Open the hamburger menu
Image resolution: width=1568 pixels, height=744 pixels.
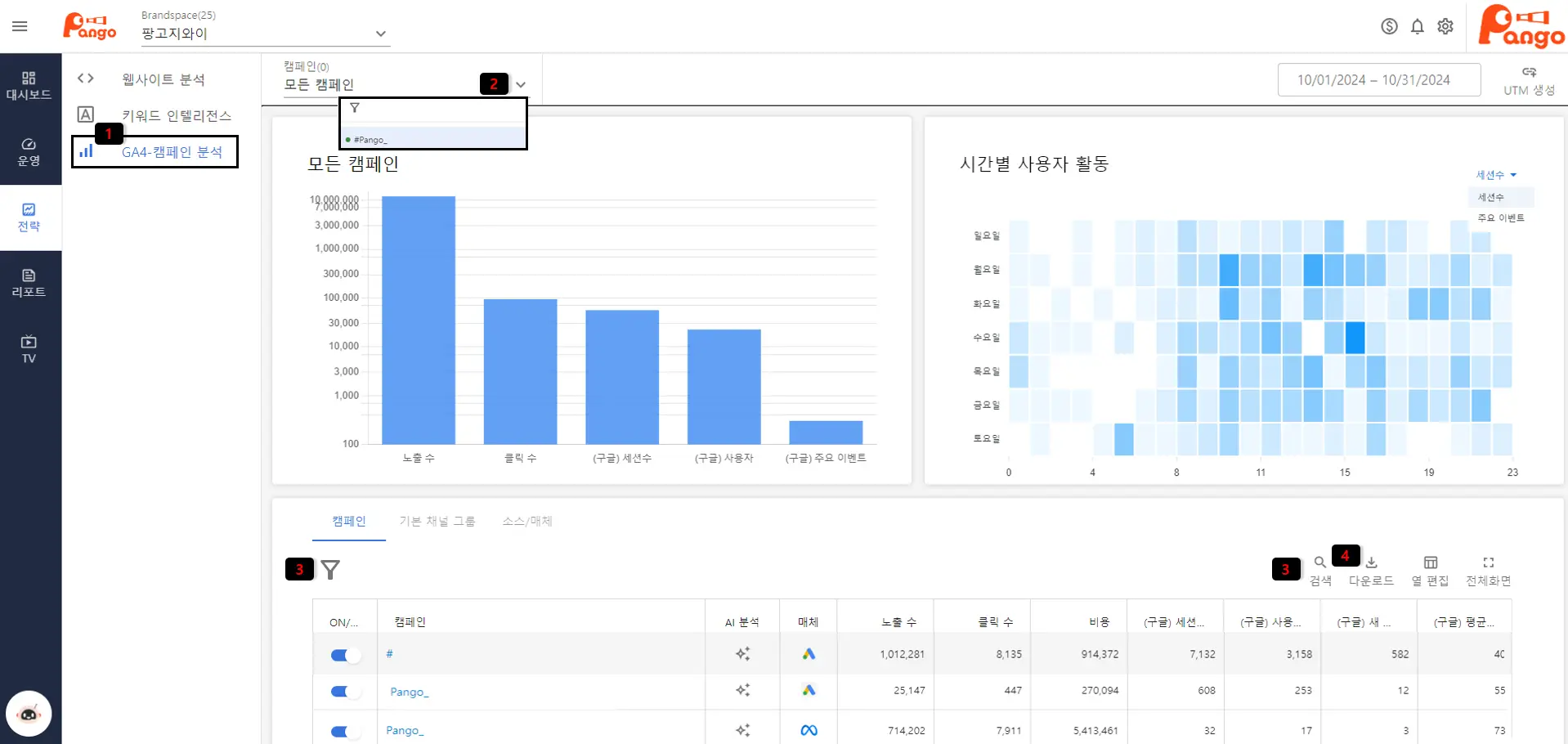coord(20,26)
